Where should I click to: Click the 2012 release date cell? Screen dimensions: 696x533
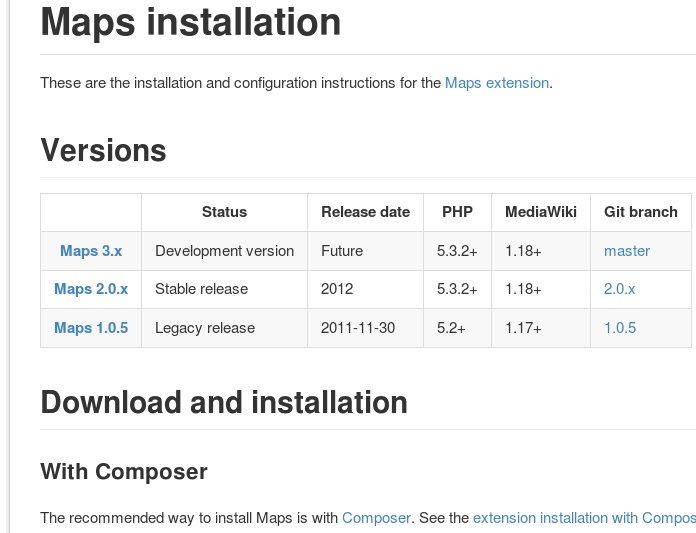coord(365,289)
